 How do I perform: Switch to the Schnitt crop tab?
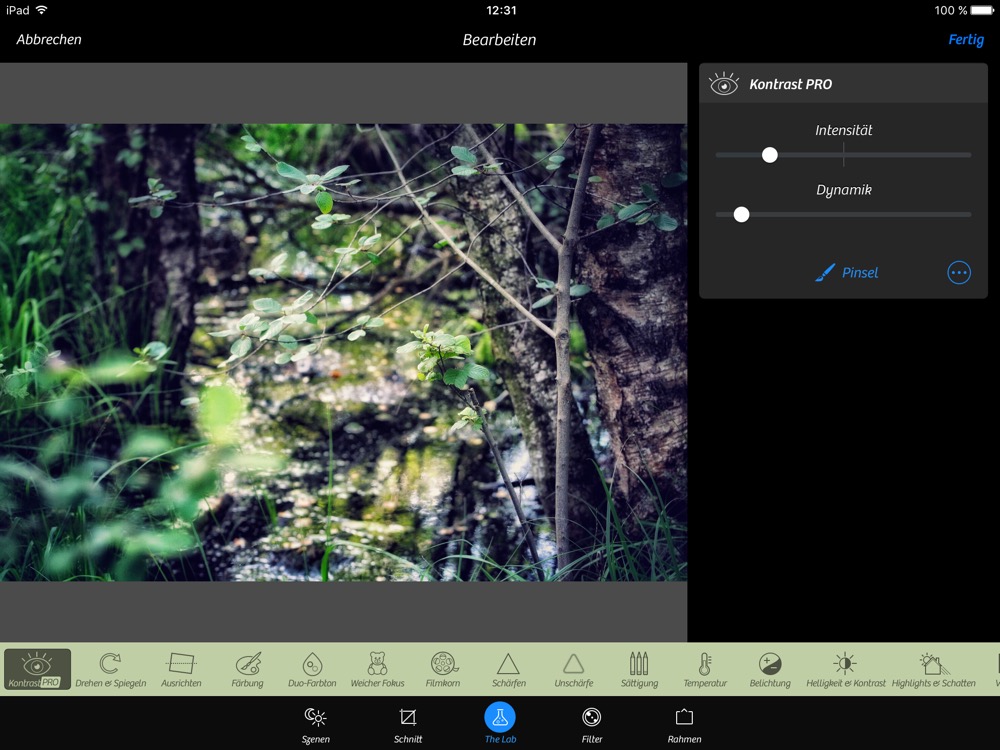tap(407, 724)
